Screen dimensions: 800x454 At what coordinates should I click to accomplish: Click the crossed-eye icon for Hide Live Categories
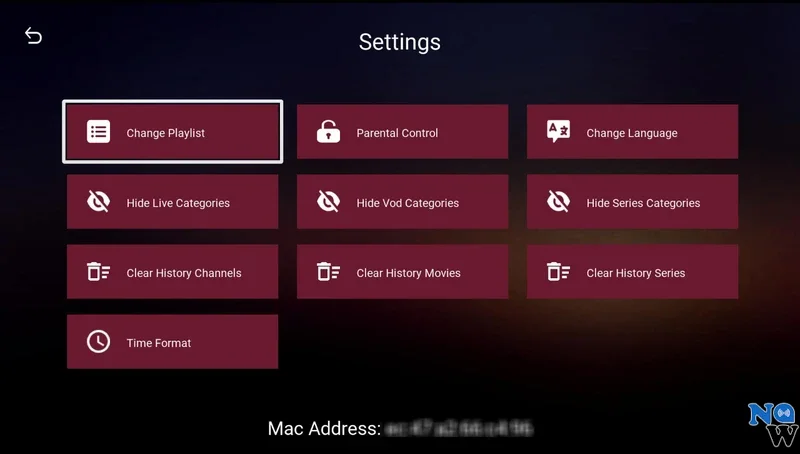[x=98, y=202]
